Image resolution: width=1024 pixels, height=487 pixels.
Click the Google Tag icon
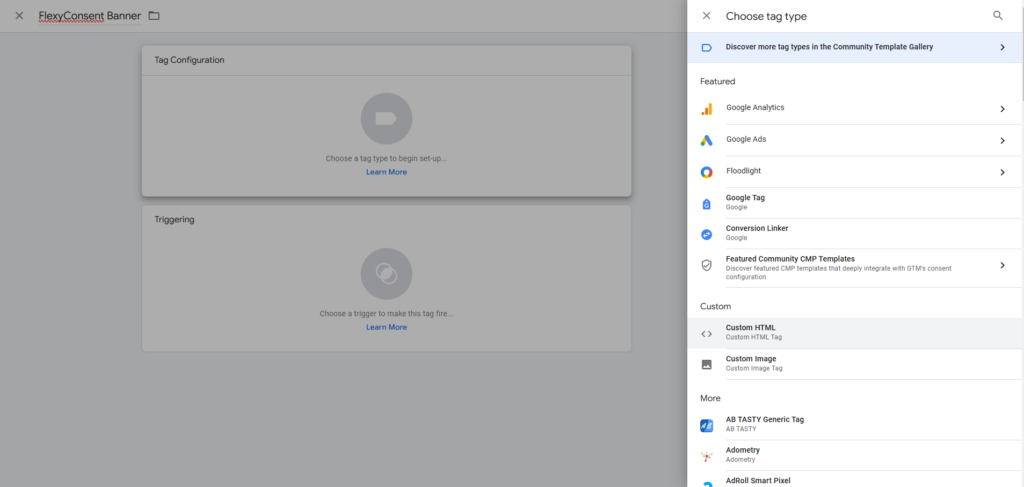coord(706,203)
